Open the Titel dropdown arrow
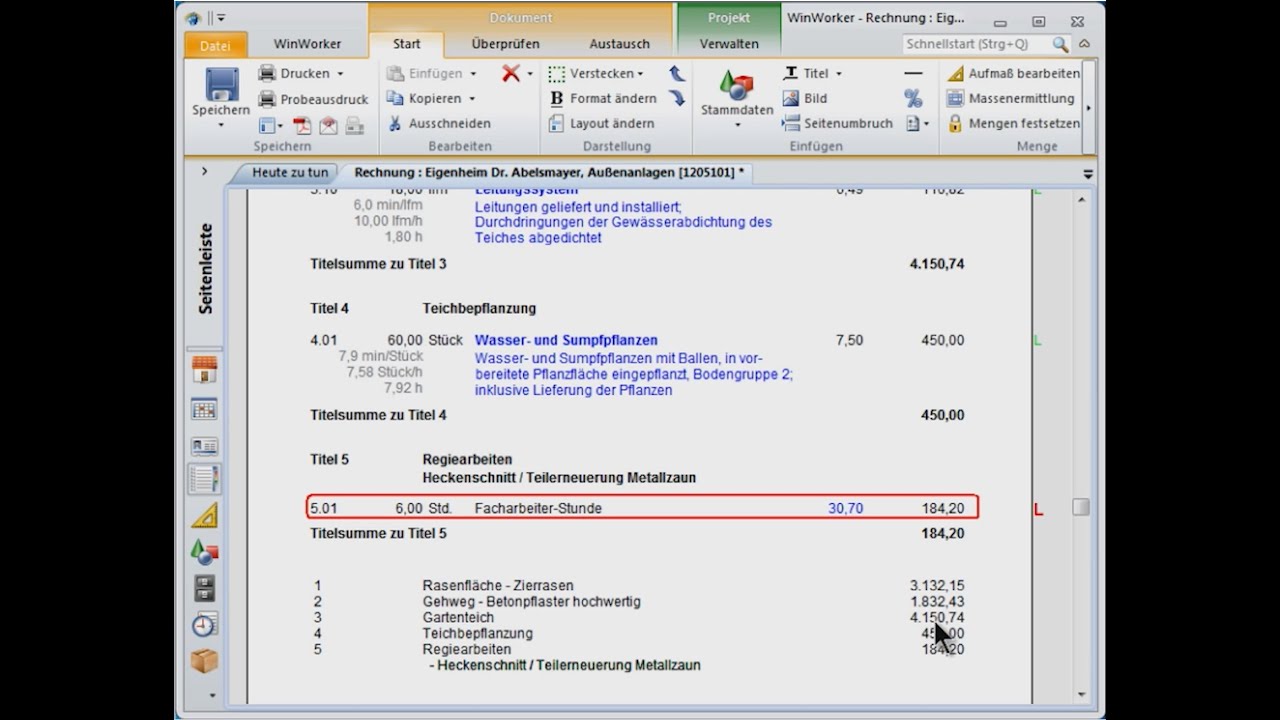Image resolution: width=1280 pixels, height=720 pixels. pos(838,73)
